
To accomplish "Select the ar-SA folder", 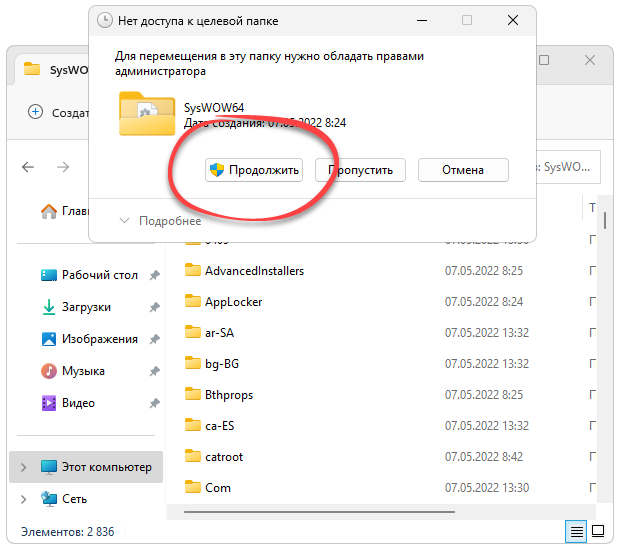I will point(220,333).
